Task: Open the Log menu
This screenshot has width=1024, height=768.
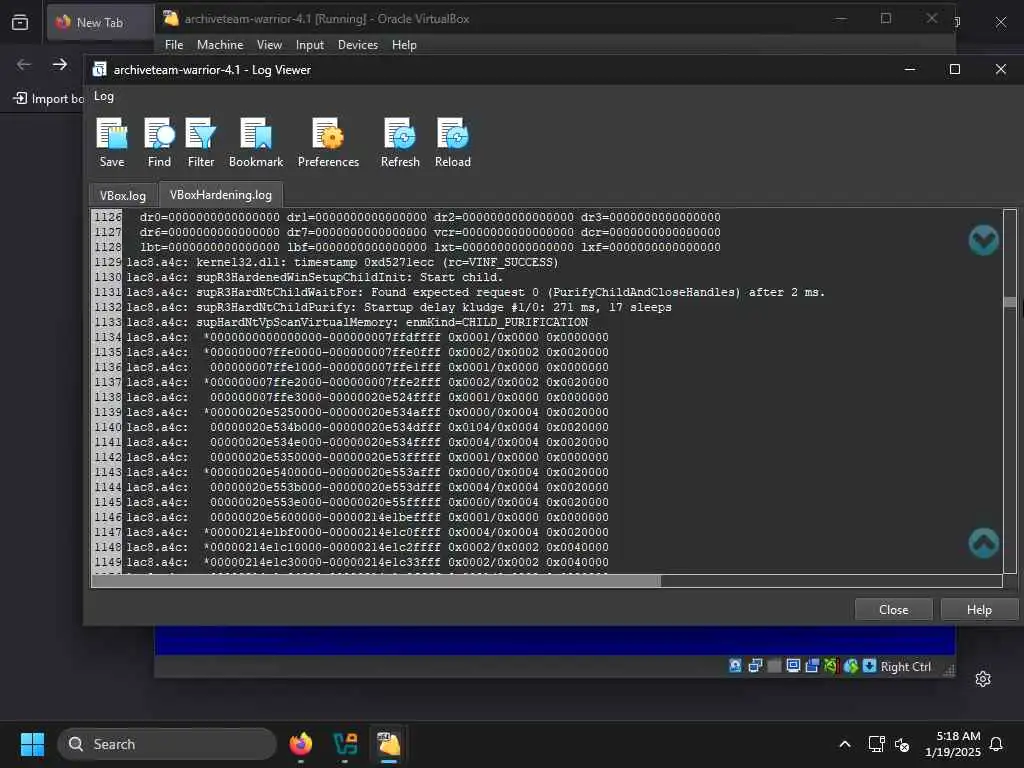Action: [103, 96]
